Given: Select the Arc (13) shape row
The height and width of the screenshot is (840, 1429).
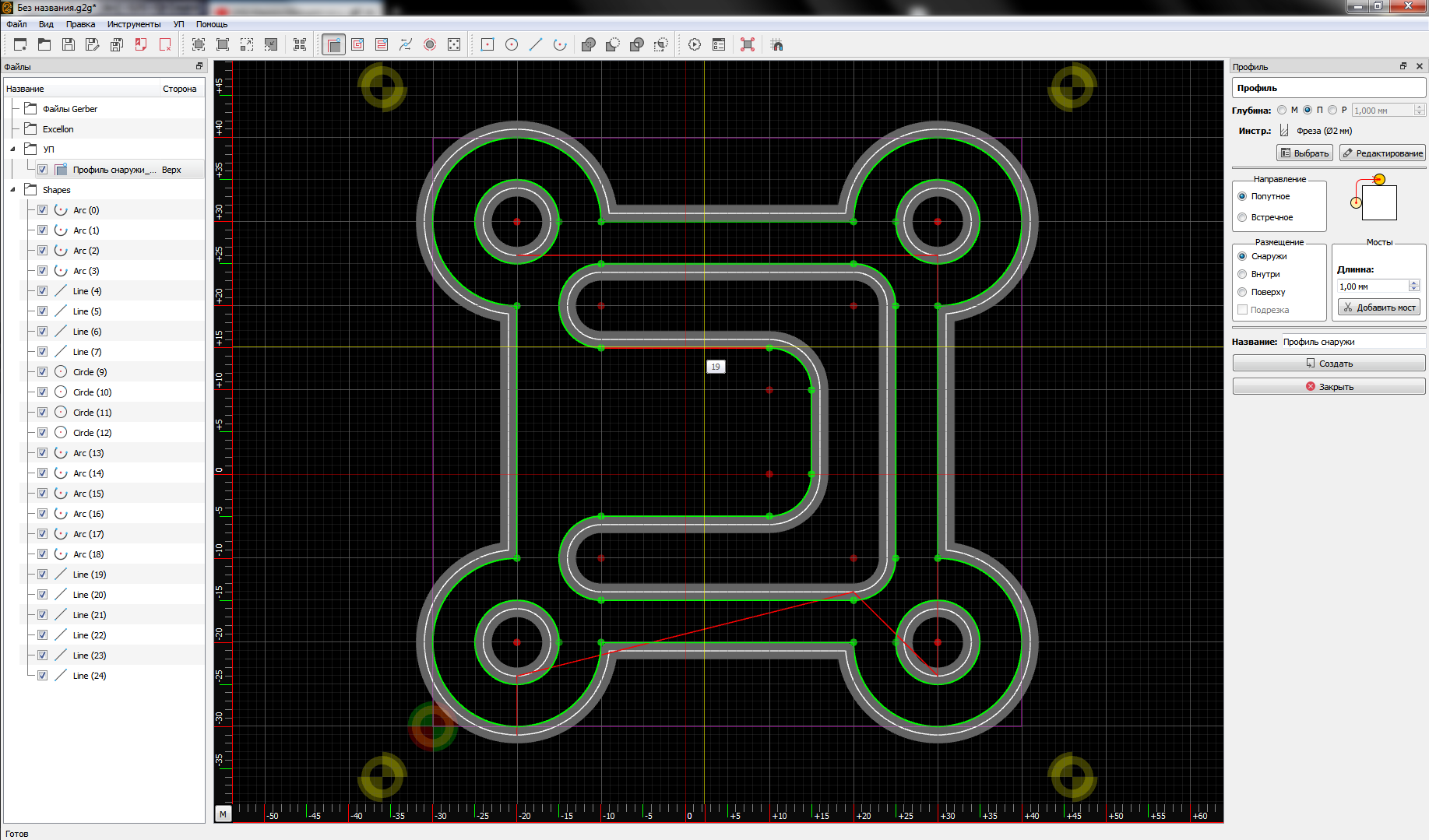Looking at the screenshot, I should 104,453.
